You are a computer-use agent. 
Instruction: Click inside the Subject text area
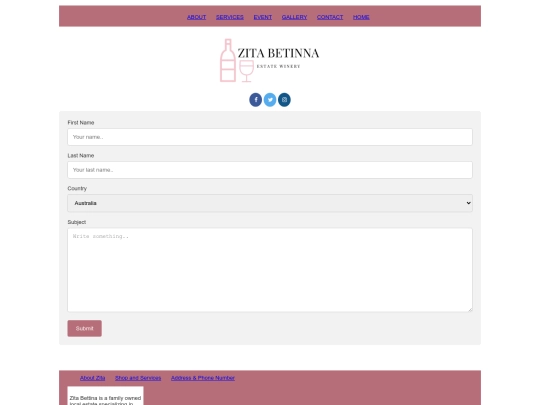point(270,270)
